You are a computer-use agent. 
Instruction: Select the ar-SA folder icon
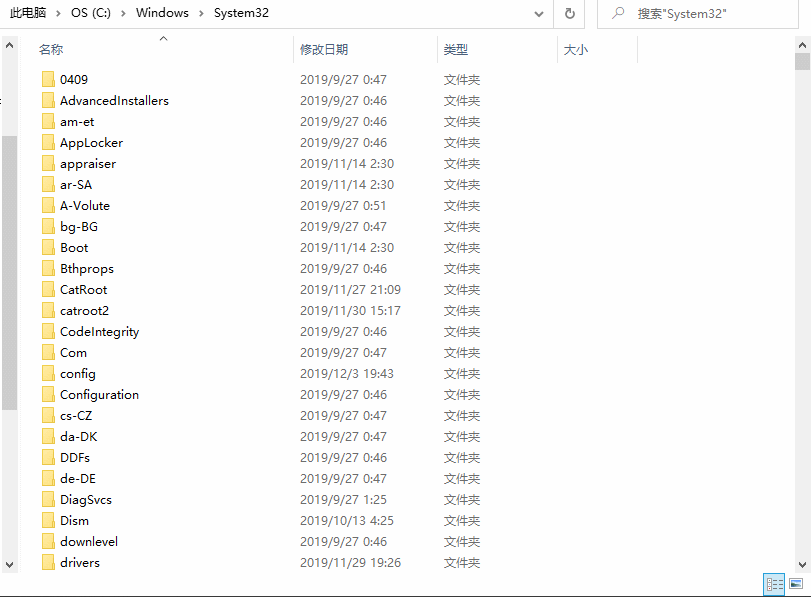click(48, 185)
